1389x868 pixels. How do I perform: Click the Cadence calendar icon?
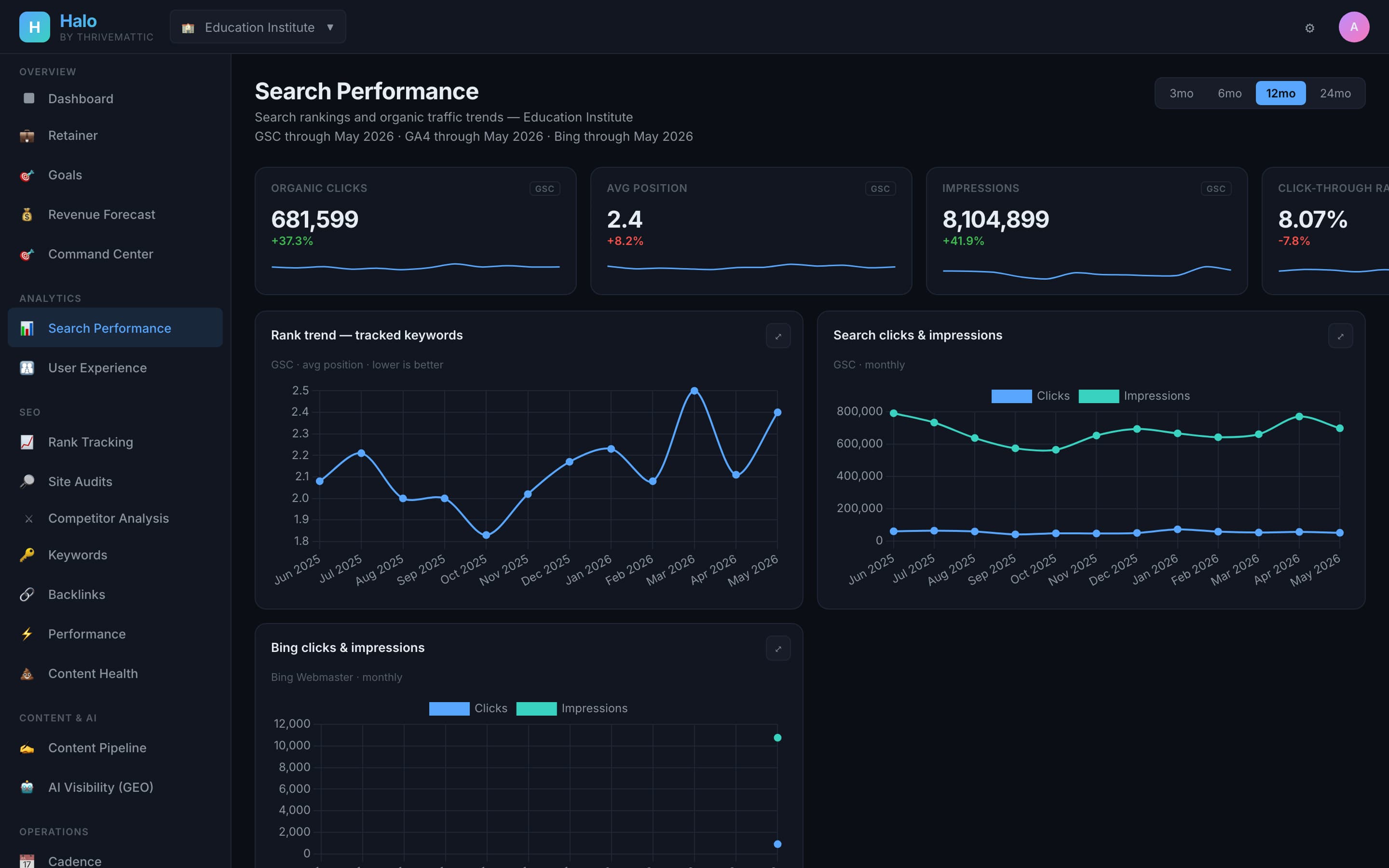[27, 861]
